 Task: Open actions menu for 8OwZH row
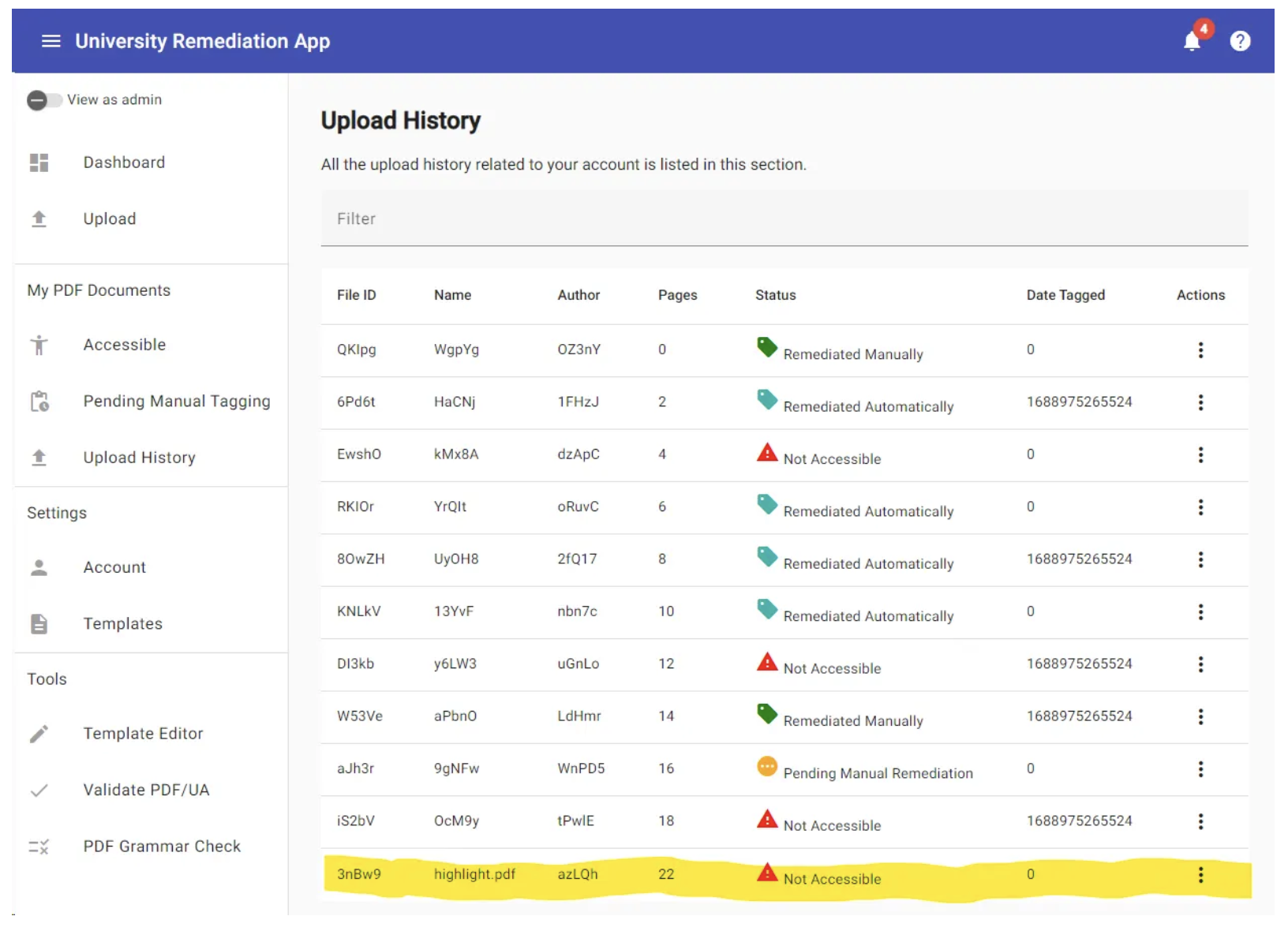point(1200,559)
